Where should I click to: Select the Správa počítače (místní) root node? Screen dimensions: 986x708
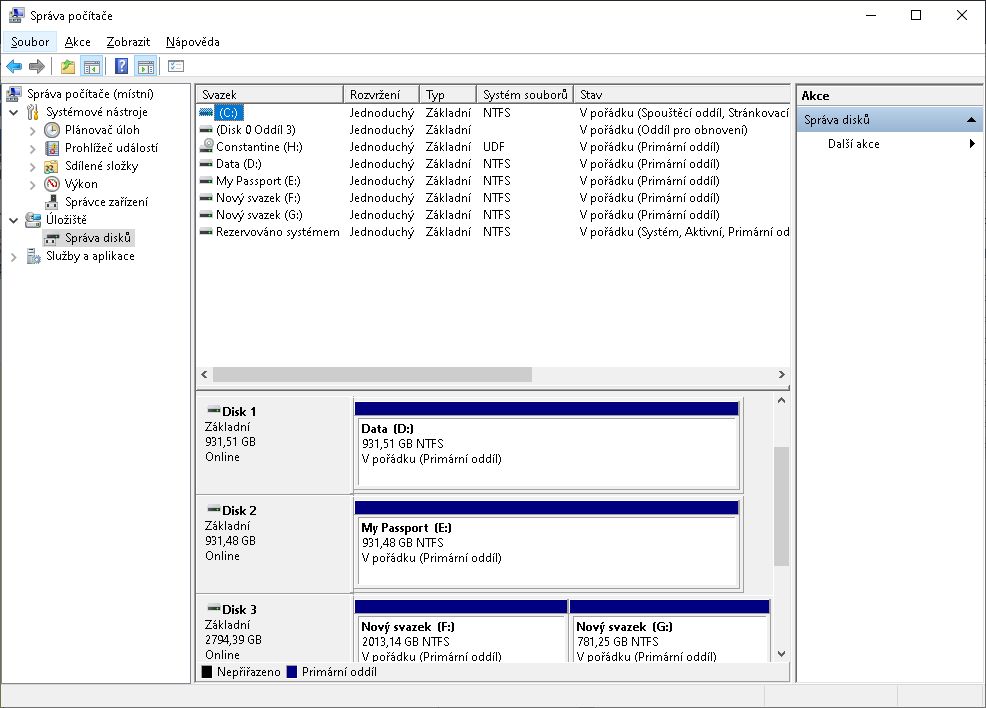[90, 94]
